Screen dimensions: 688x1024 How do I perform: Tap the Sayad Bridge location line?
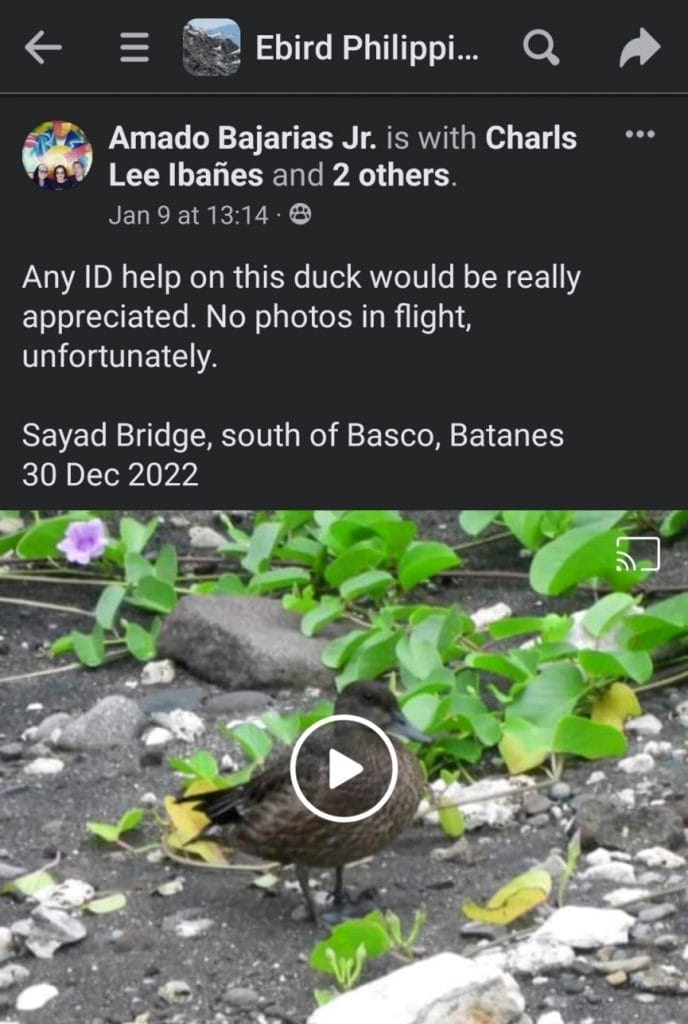pyautogui.click(x=292, y=436)
